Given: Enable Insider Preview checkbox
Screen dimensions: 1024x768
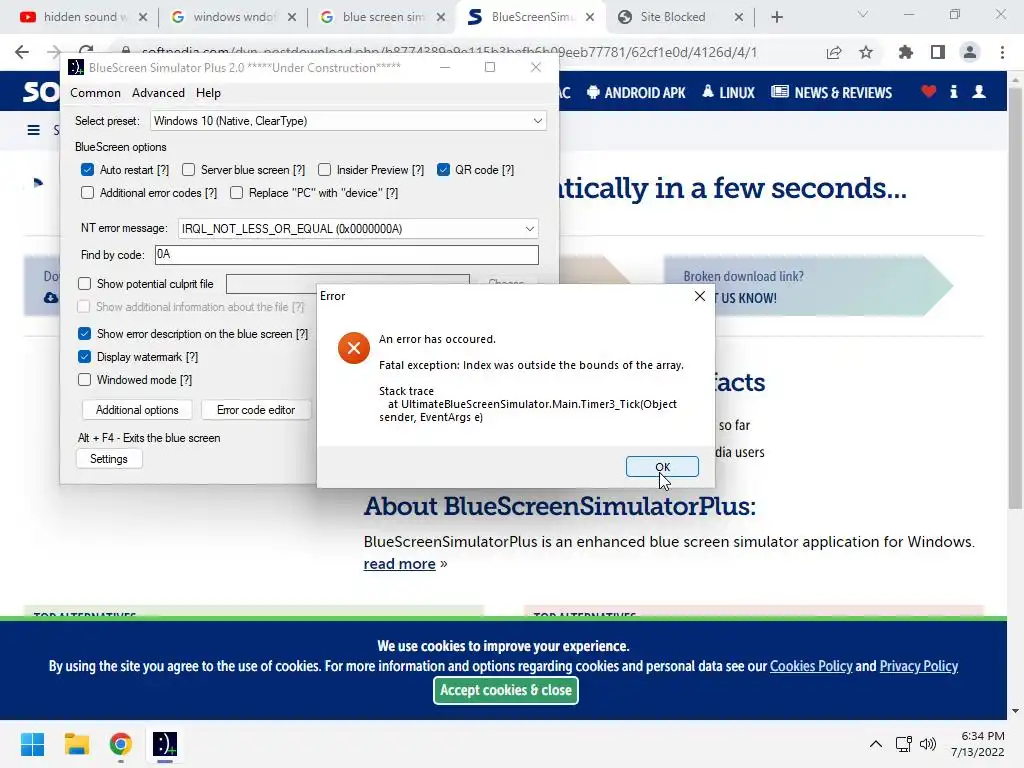Looking at the screenshot, I should [325, 170].
